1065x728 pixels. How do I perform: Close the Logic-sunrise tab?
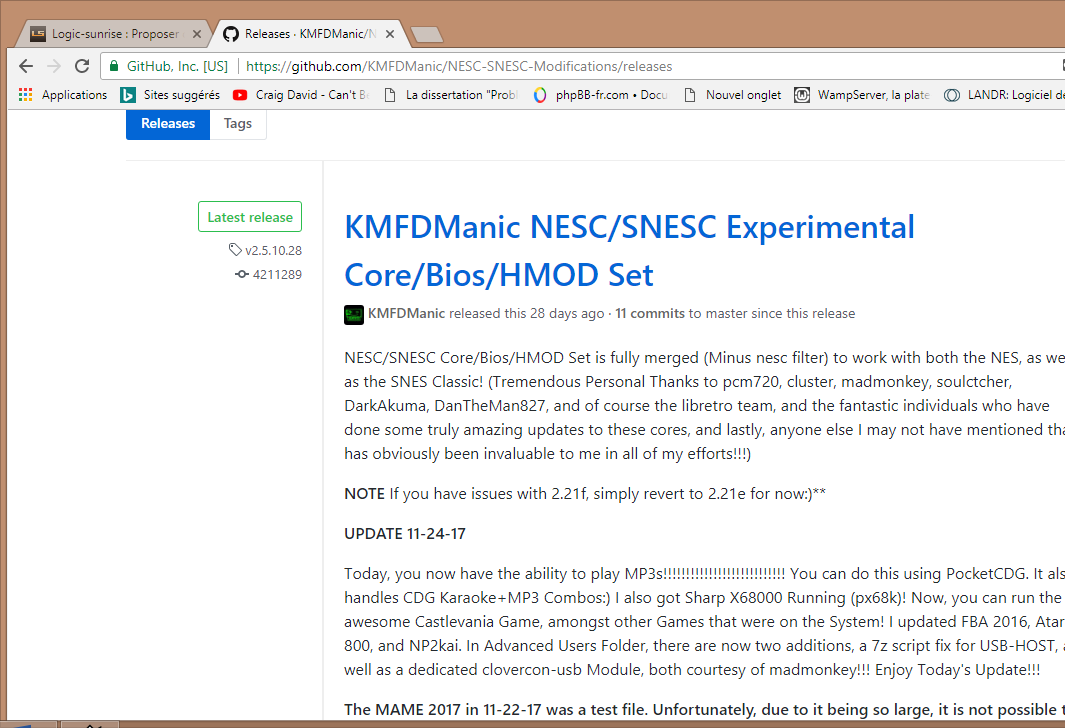pyautogui.click(x=197, y=34)
